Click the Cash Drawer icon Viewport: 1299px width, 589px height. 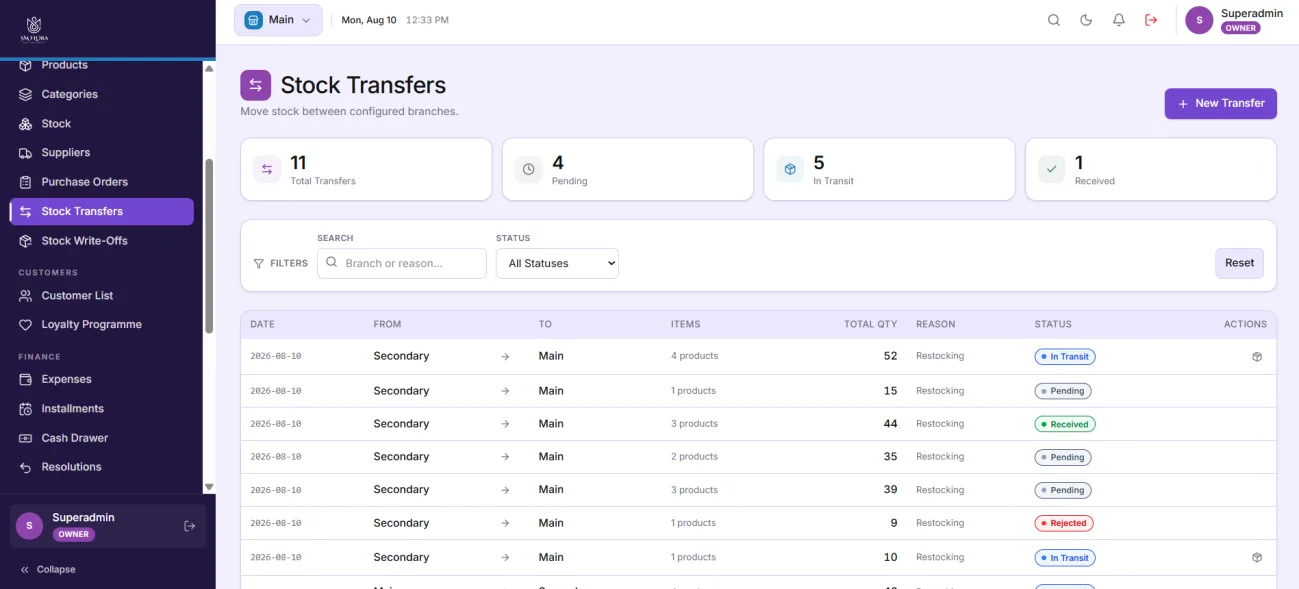coord(26,438)
